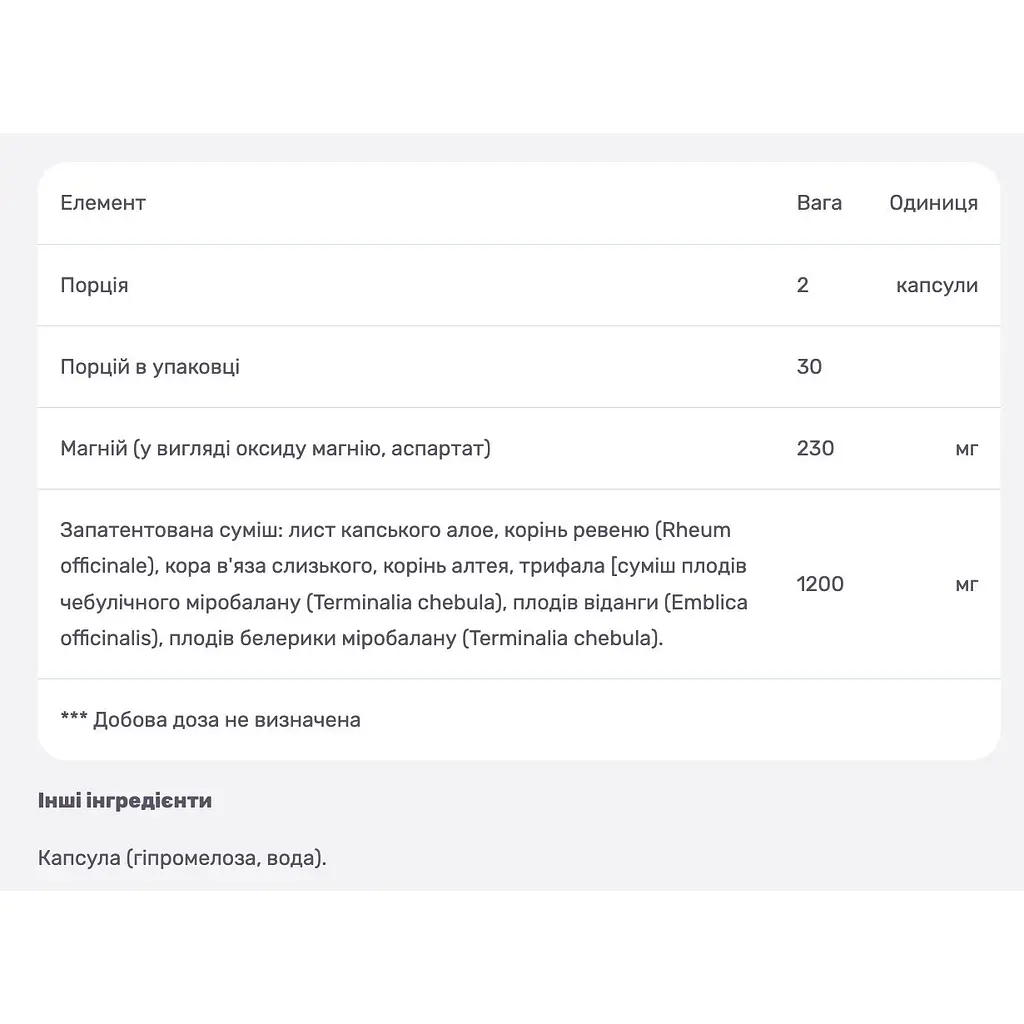Select the 'Магній' ingredient row text
The height and width of the screenshot is (1024, 1024).
[275, 449]
